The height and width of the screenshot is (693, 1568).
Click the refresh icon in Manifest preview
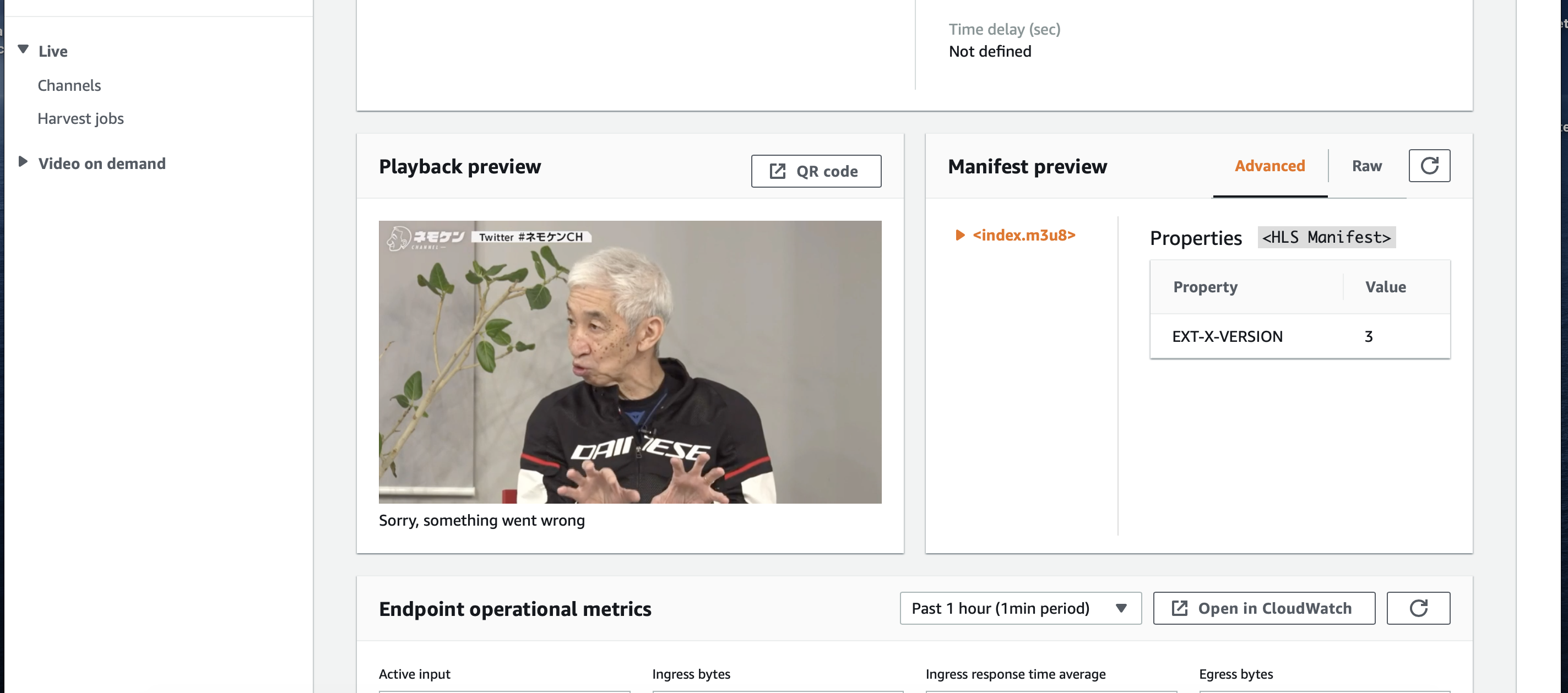click(1430, 165)
